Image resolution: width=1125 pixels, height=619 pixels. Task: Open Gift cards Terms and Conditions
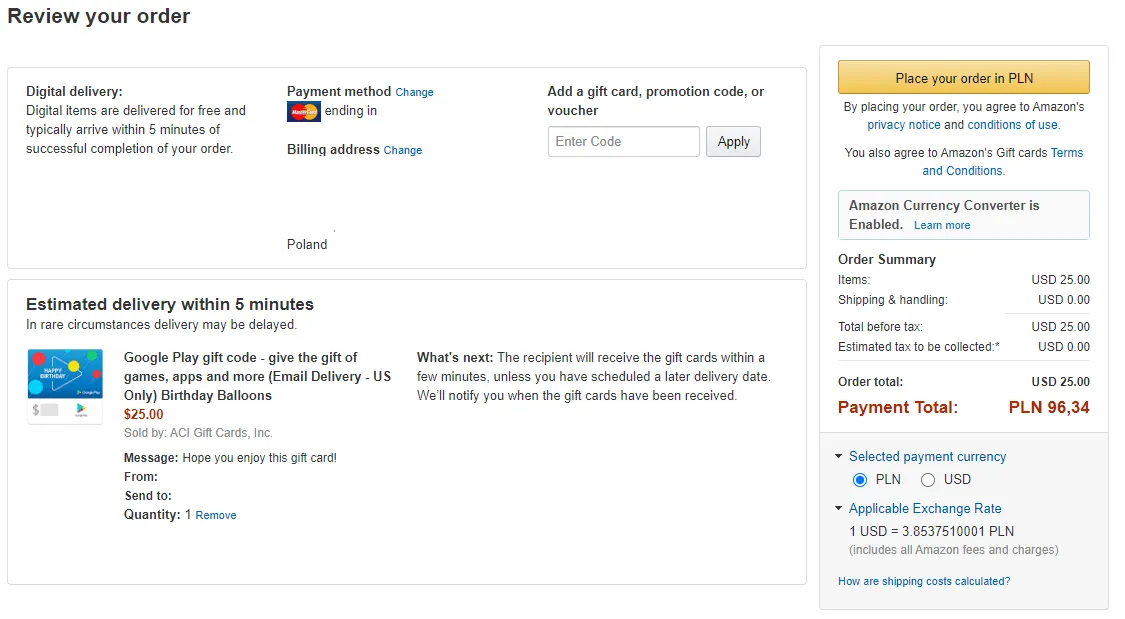coord(1003,162)
